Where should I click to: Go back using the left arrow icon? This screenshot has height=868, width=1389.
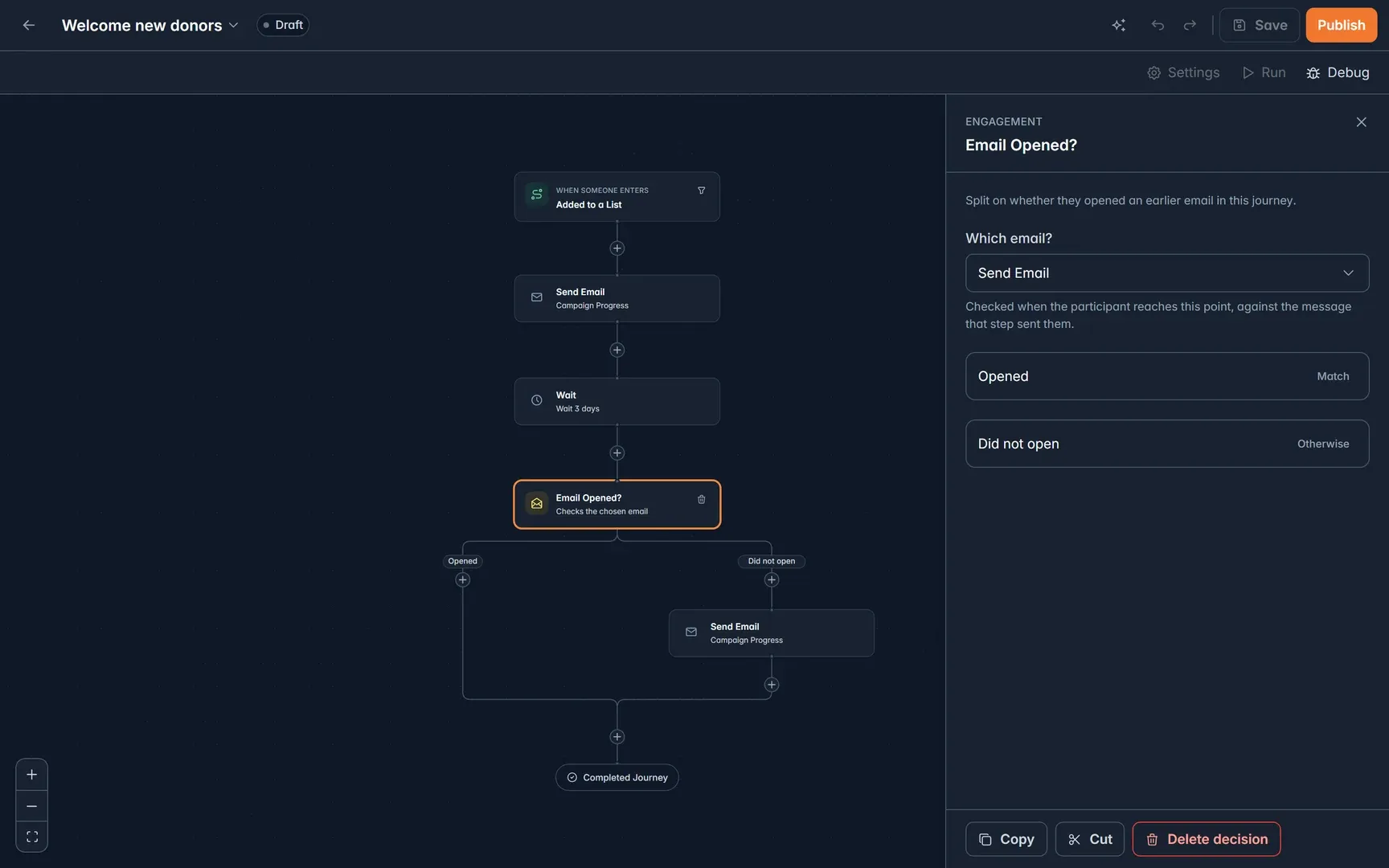pyautogui.click(x=29, y=25)
